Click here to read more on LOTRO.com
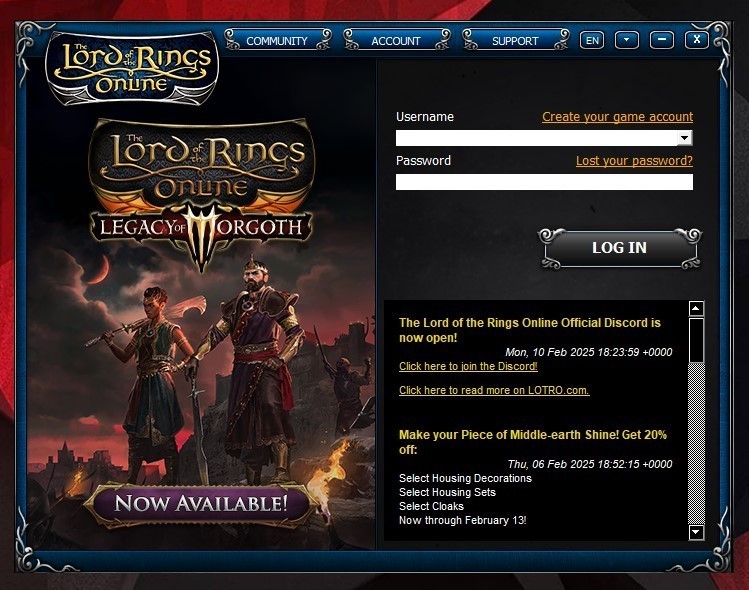Screen dimensions: 749x590 pyautogui.click(x=494, y=390)
